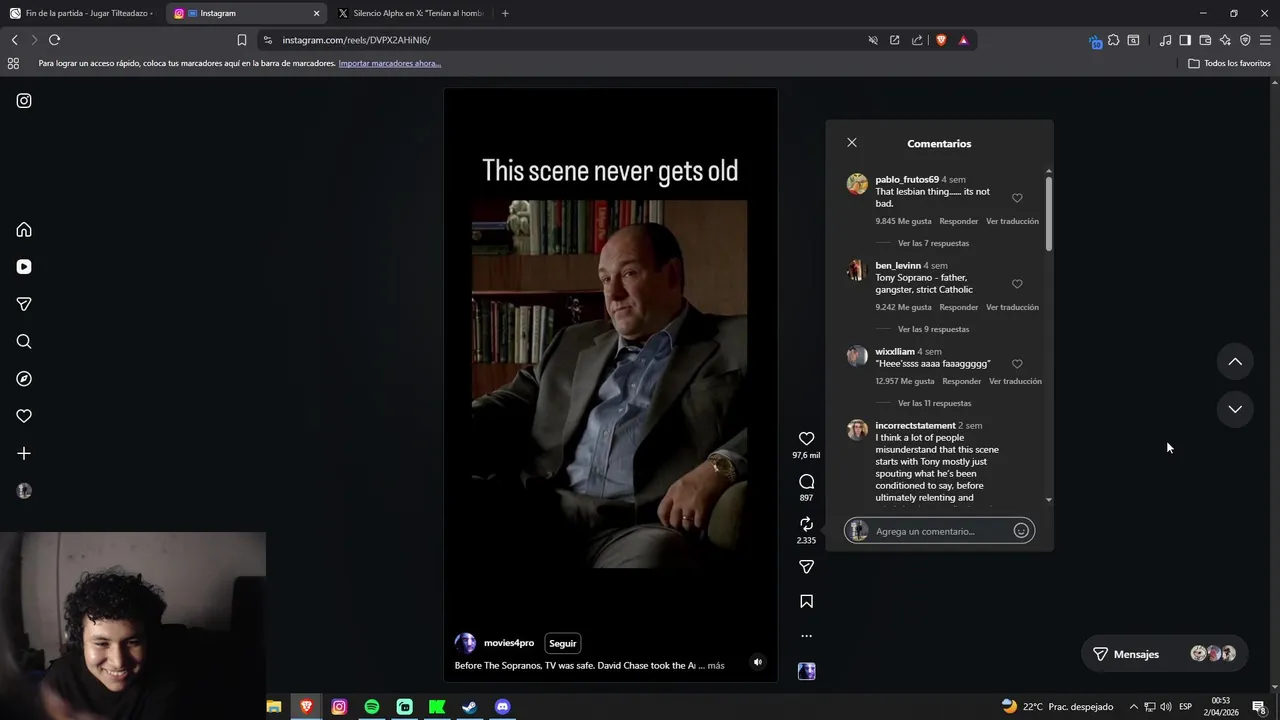Share the reel with the paper-plane icon

tap(806, 567)
